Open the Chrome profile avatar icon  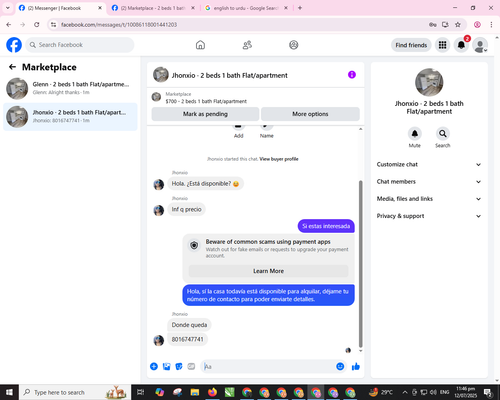click(477, 25)
